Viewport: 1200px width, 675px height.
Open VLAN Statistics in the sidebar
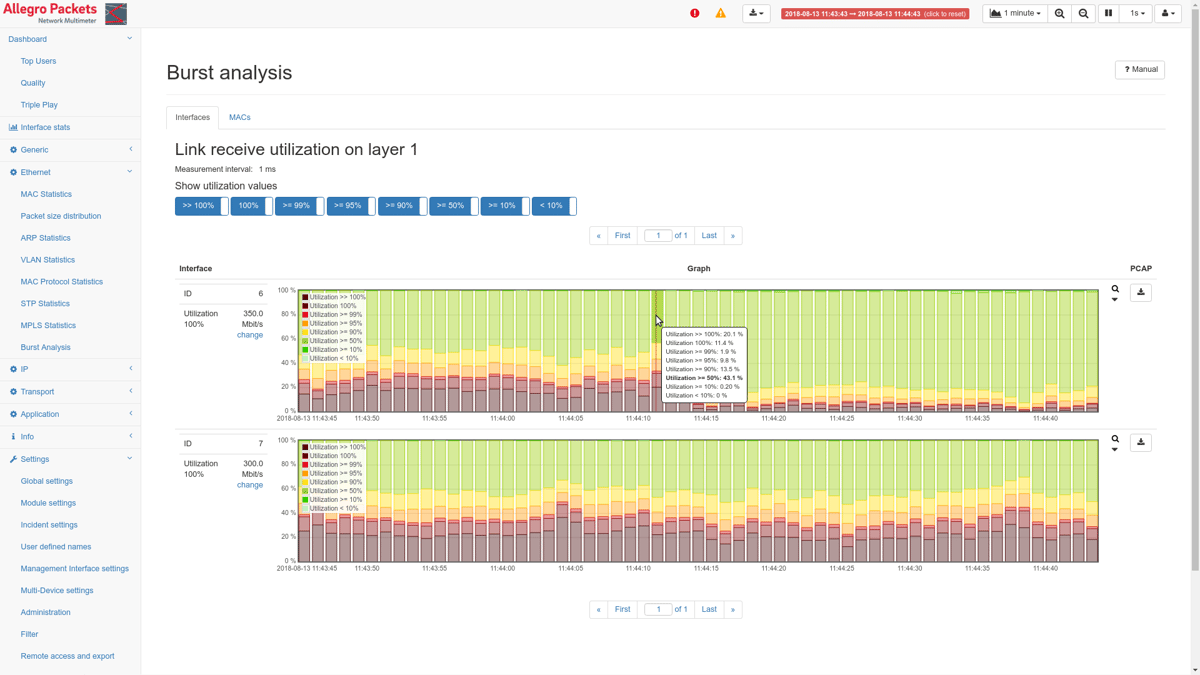[x=48, y=260]
